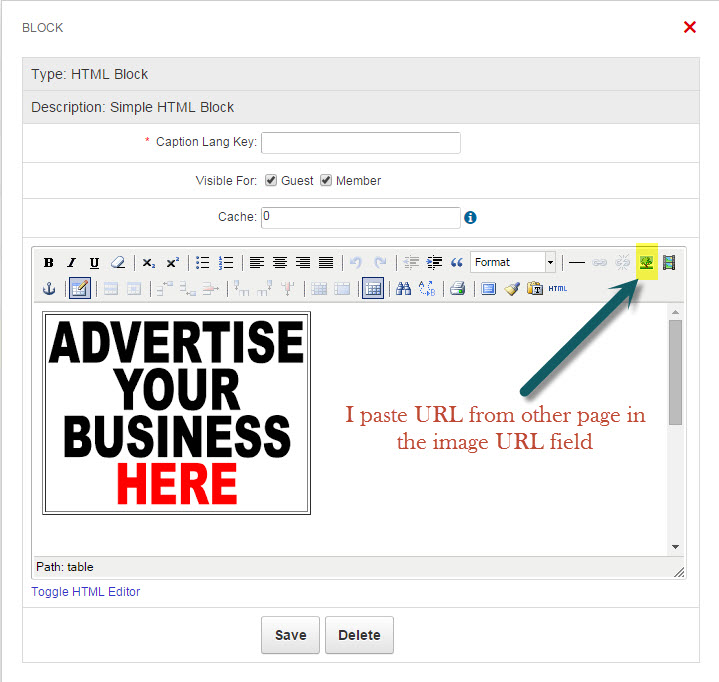
Task: Click the cleanup code broom icon
Action: (x=512, y=288)
